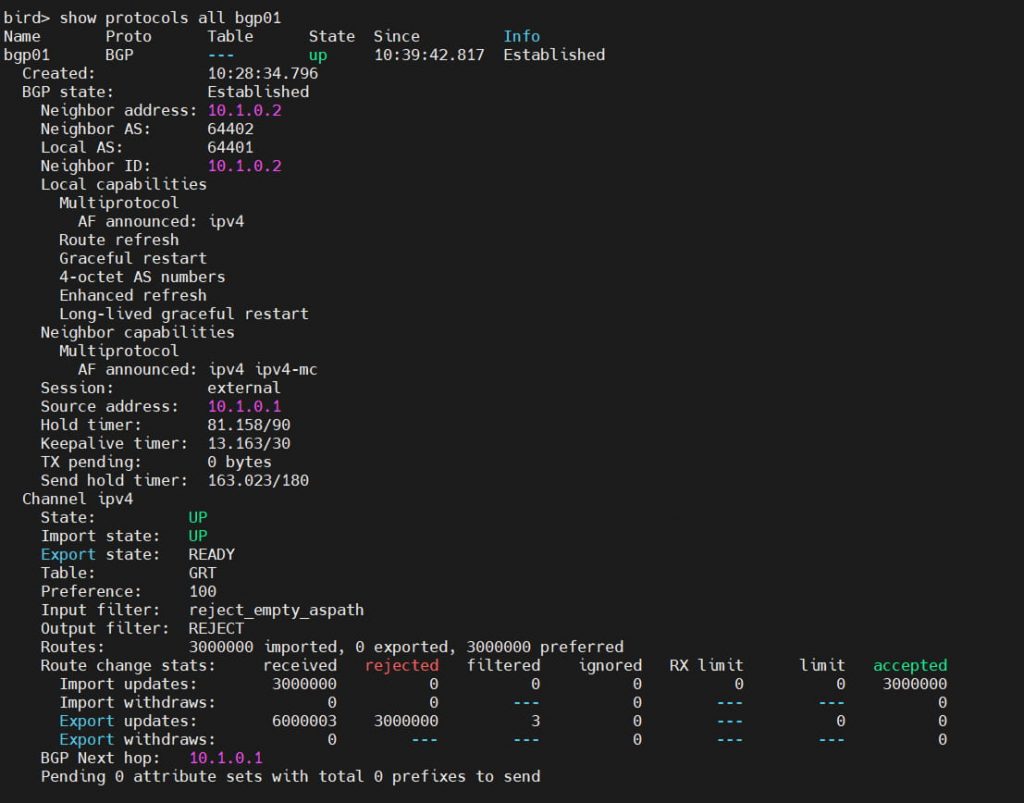Click the 'Established' Info value in table row
Screen dimensions: 1024x803
pyautogui.click(x=554, y=55)
